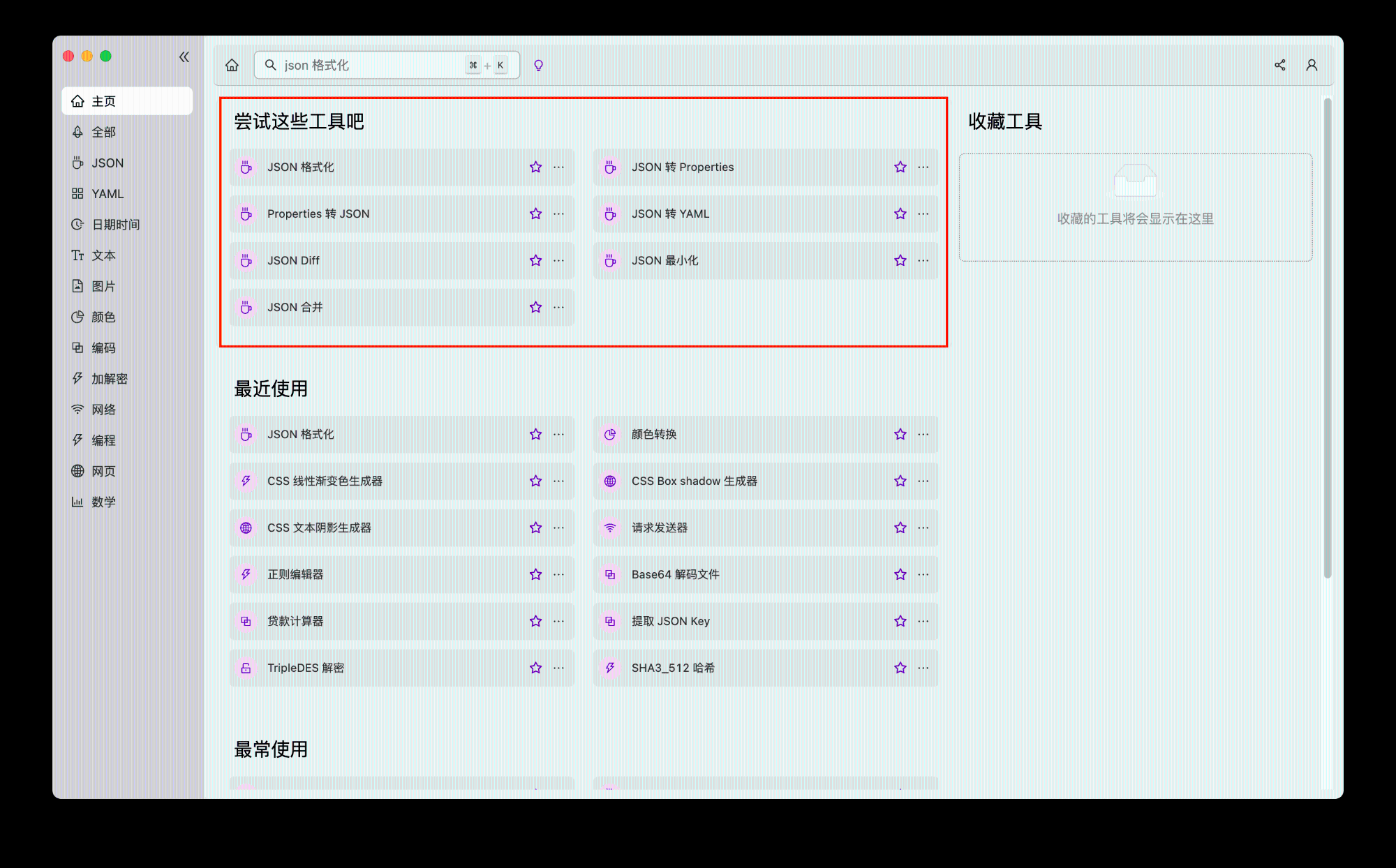Open 提取 JSON Key tool

[766, 621]
